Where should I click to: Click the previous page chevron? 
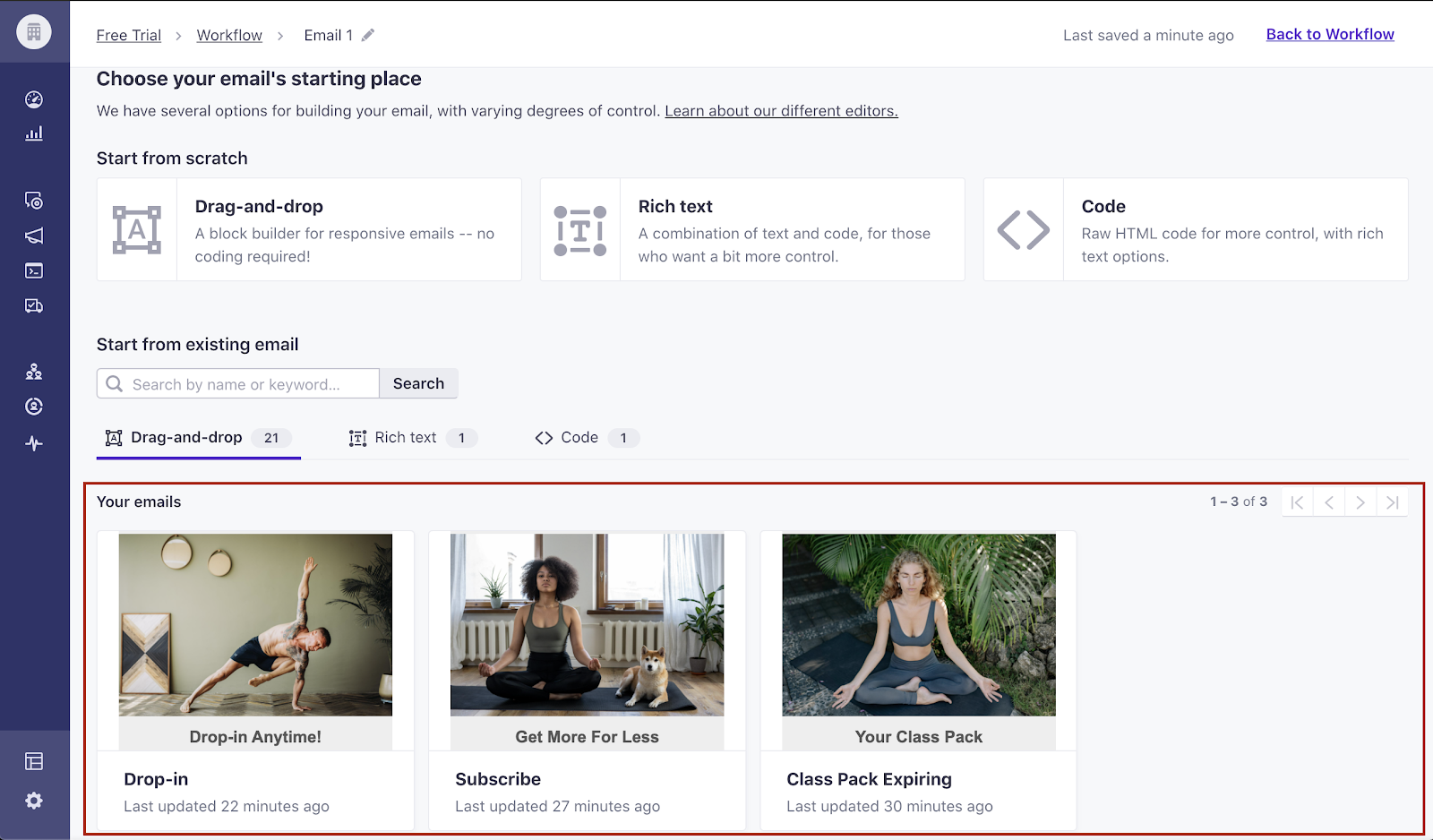pos(1328,501)
